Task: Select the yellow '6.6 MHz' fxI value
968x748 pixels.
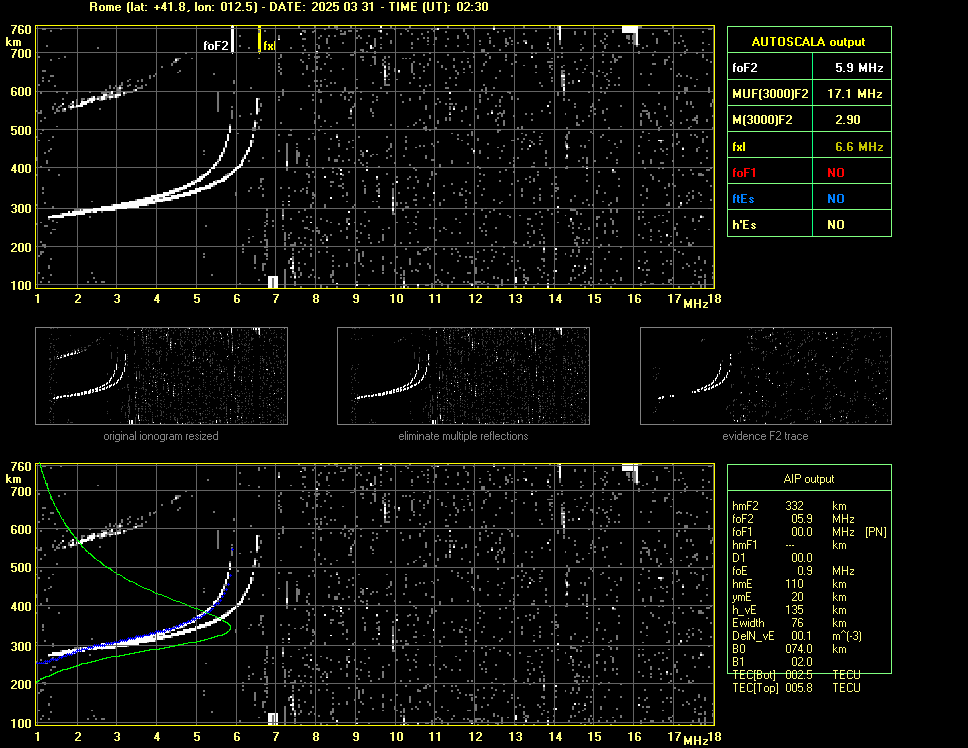Action: 859,147
